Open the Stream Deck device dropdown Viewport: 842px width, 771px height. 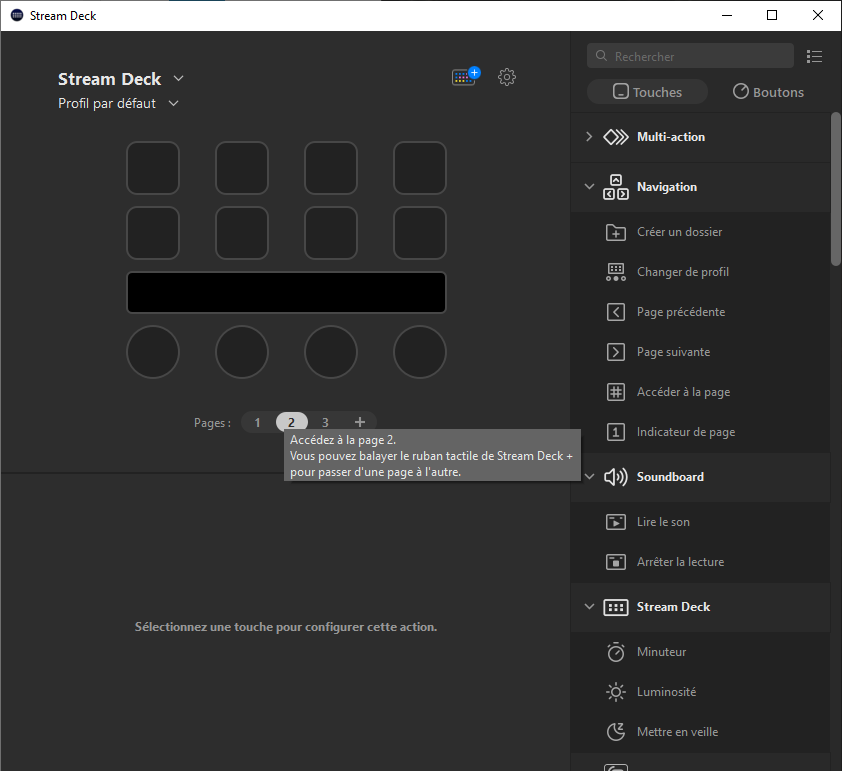(x=179, y=79)
